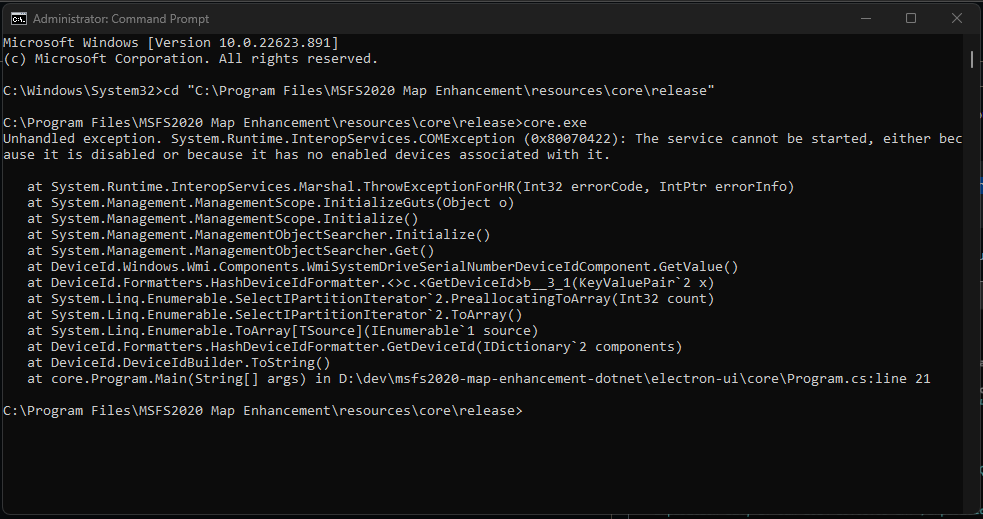The width and height of the screenshot is (983, 519).
Task: Close the Administrator Command Prompt window
Action: point(957,18)
